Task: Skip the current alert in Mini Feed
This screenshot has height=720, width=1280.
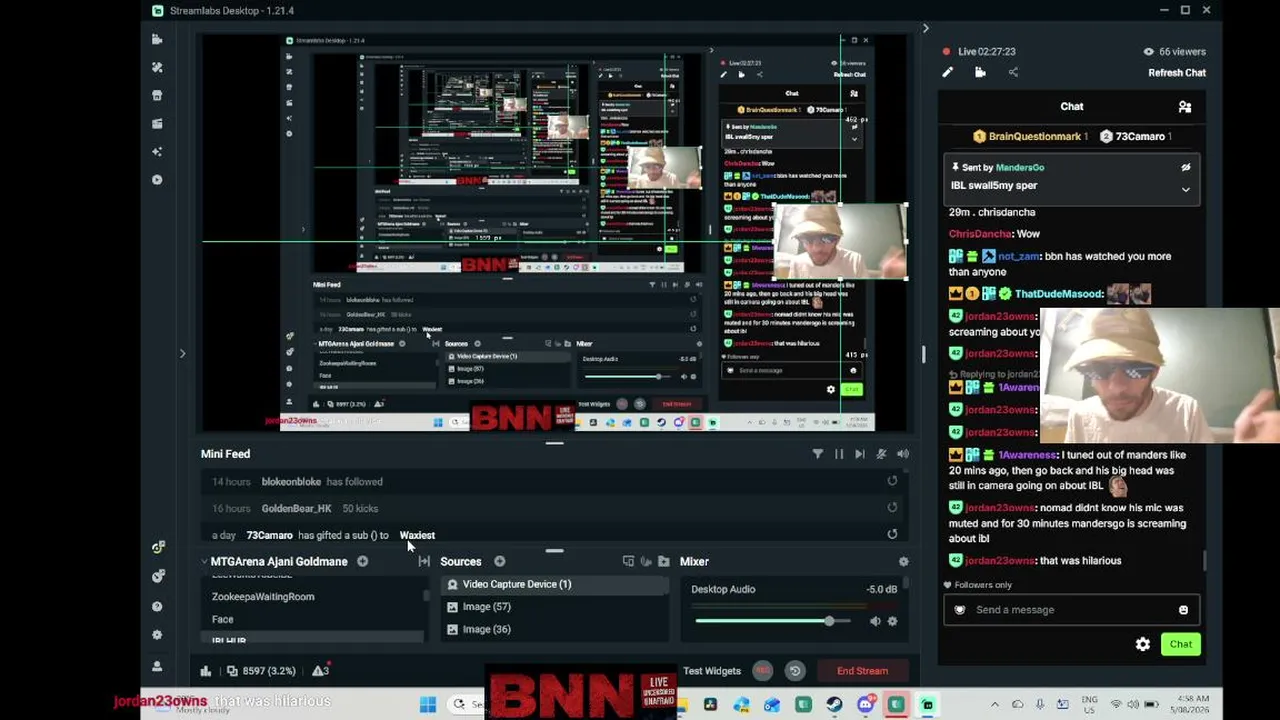Action: point(860,454)
